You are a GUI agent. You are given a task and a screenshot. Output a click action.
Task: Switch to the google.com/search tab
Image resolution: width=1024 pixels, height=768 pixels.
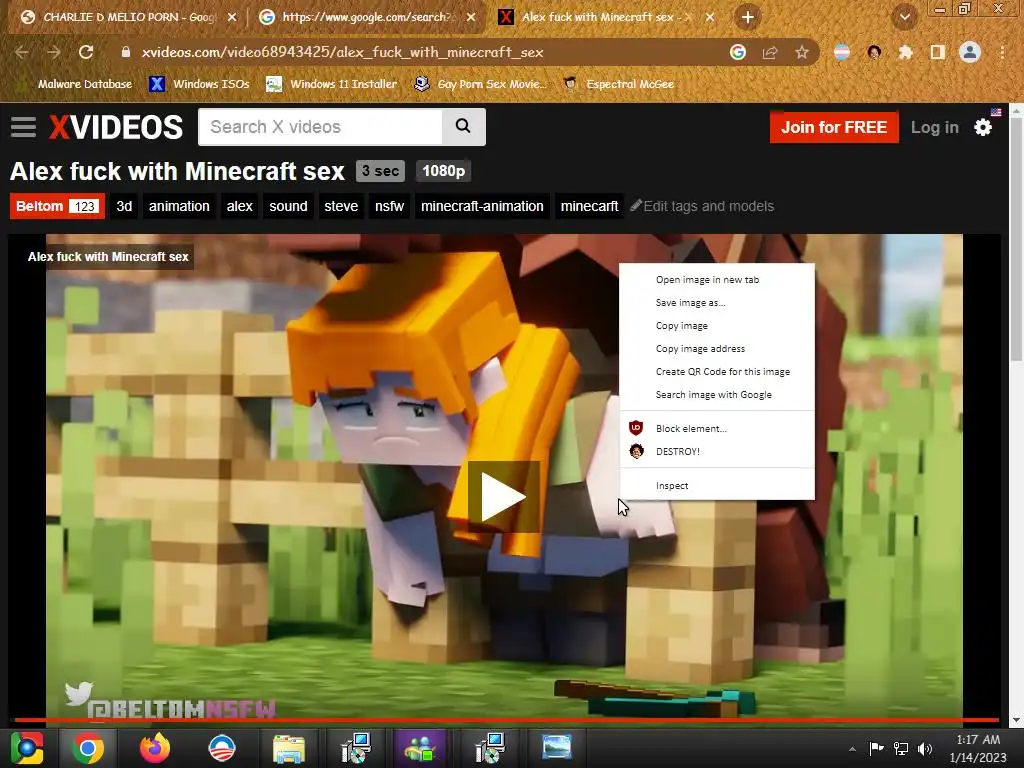[x=368, y=17]
